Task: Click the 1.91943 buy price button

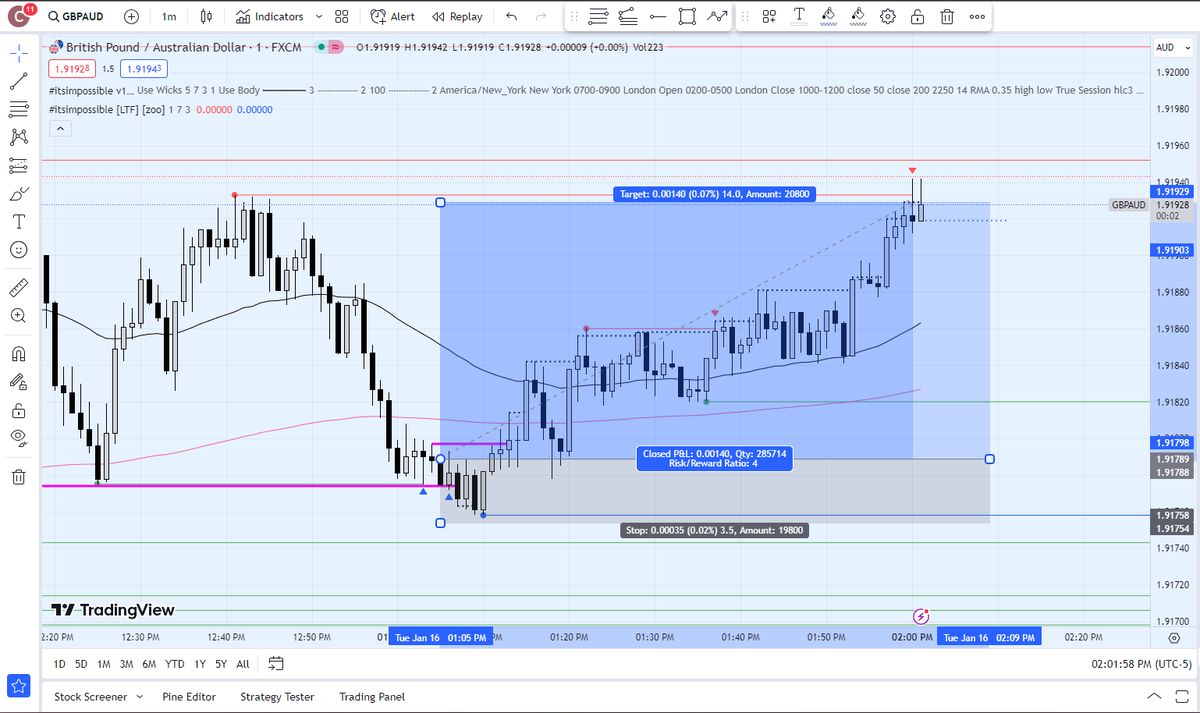Action: [x=143, y=69]
